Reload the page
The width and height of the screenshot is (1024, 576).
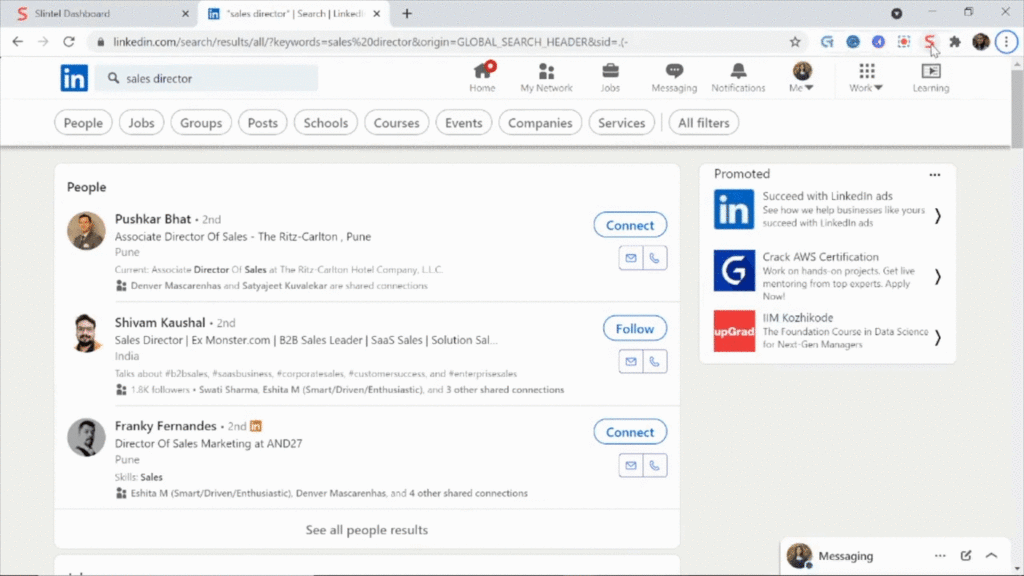coord(69,42)
